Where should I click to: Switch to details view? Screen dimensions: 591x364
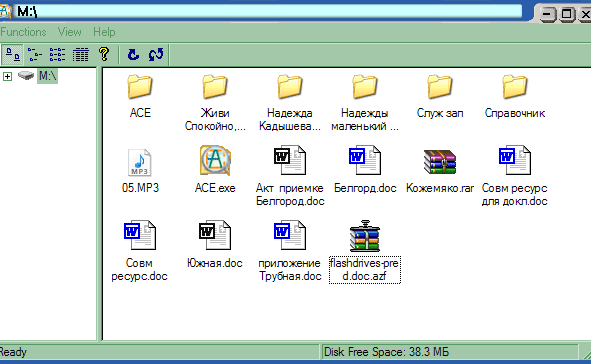pos(80,55)
